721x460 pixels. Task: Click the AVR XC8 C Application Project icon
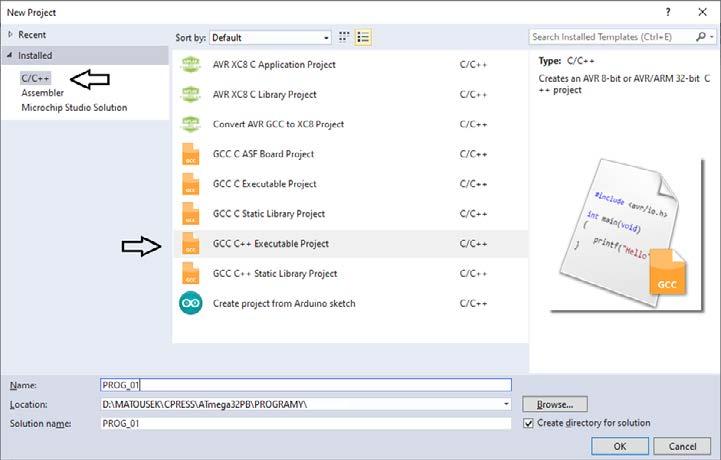(190, 64)
